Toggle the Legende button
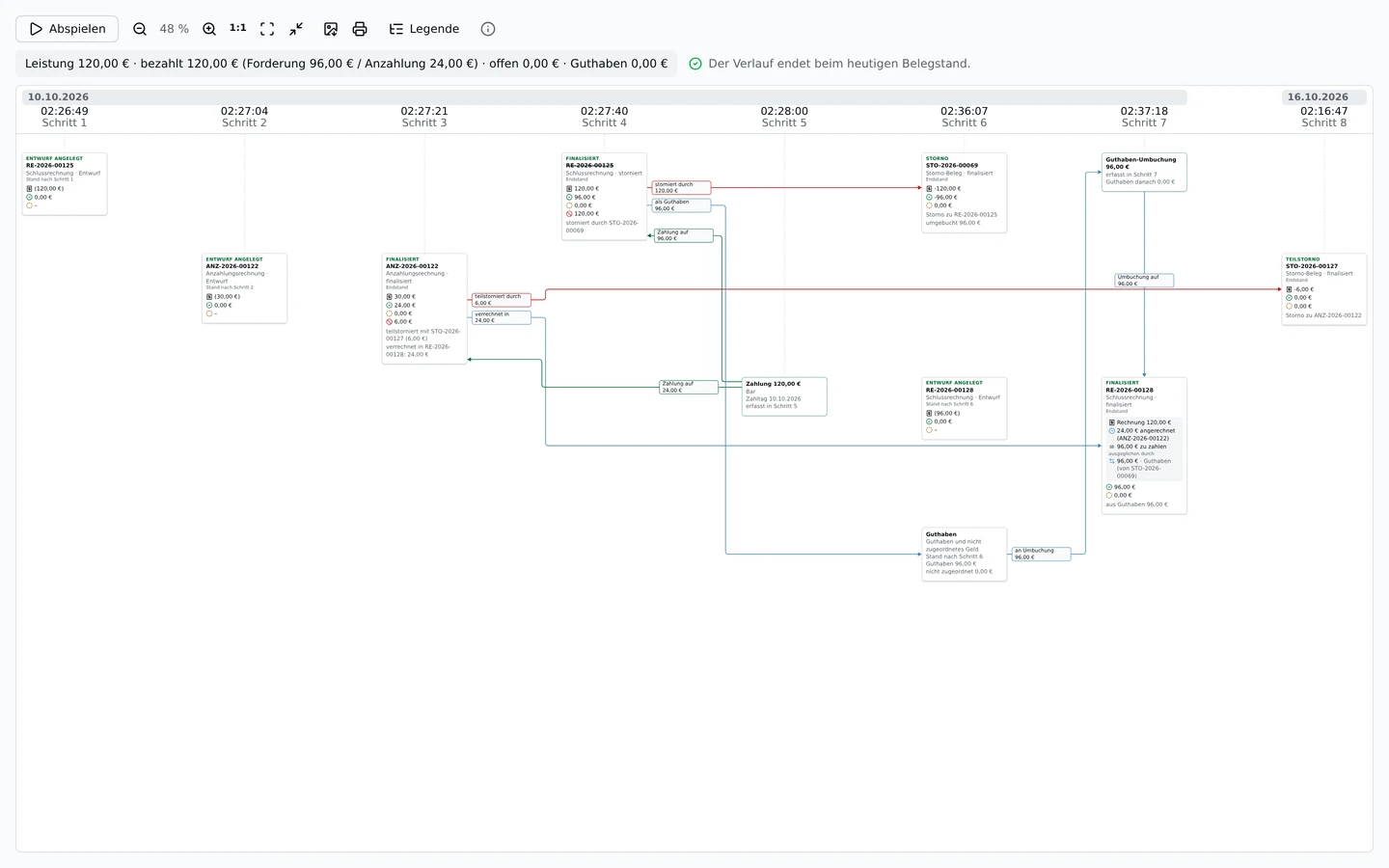Screen dimensions: 1389x868 423,29
